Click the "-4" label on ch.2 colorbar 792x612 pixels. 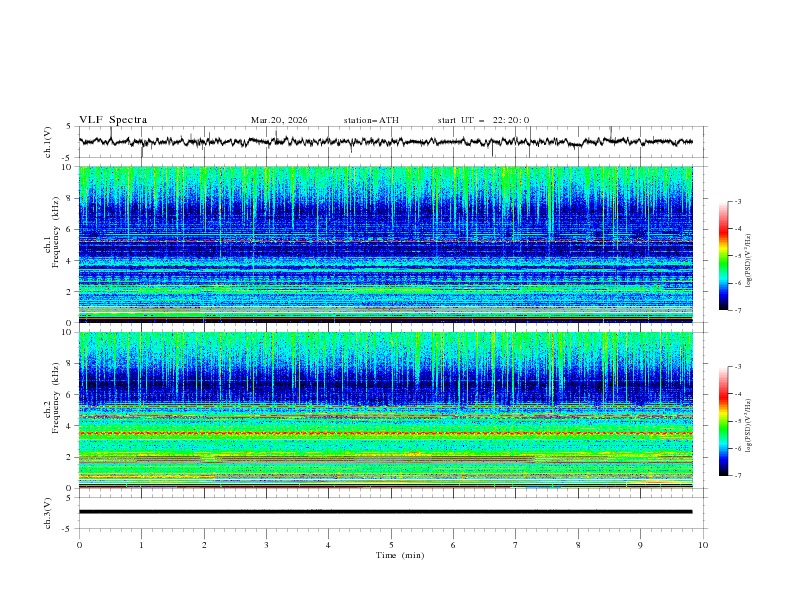point(737,394)
